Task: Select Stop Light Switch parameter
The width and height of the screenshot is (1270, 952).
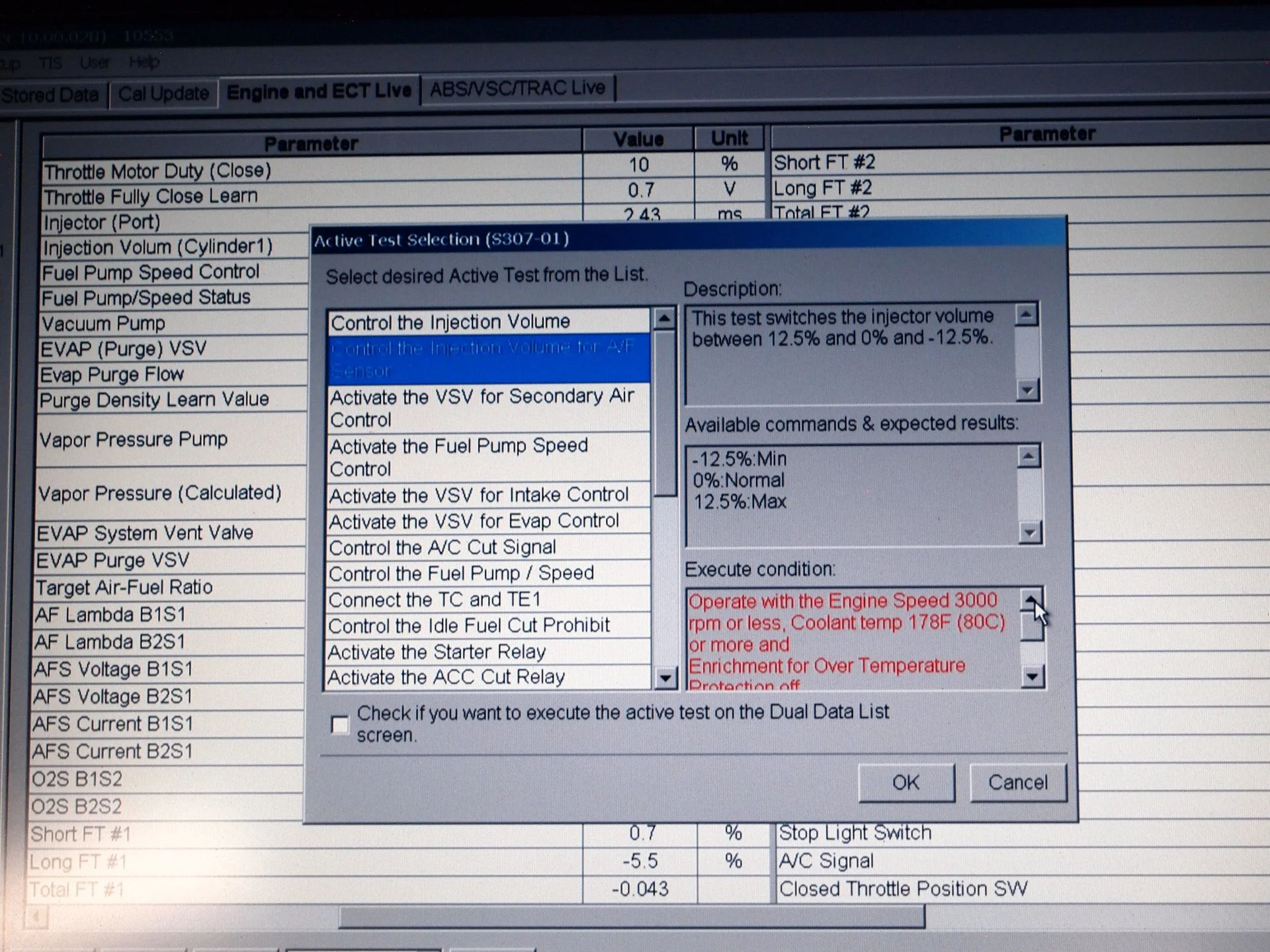Action: tap(1023, 832)
